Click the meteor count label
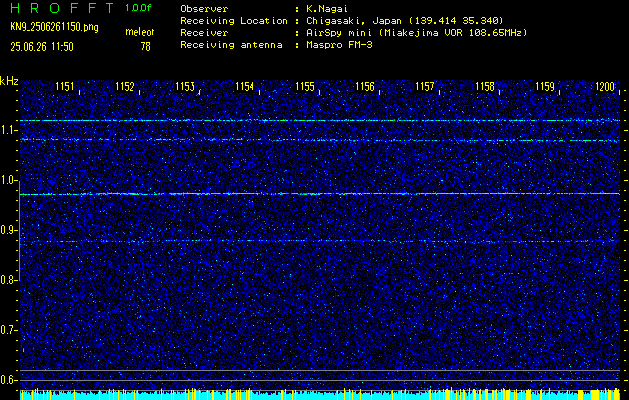Viewport: 629px width, 400px height. [x=140, y=32]
